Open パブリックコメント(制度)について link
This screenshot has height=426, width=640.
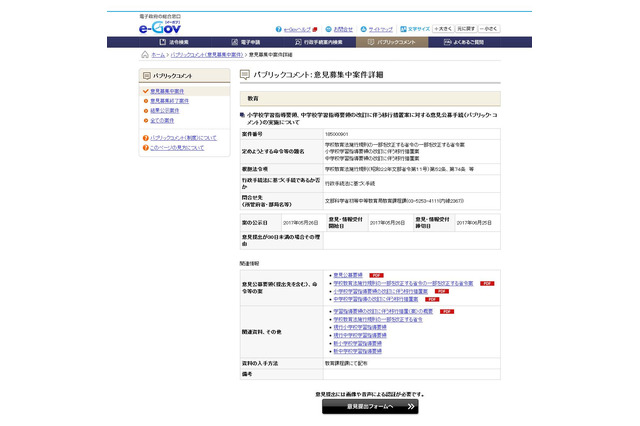click(x=183, y=138)
